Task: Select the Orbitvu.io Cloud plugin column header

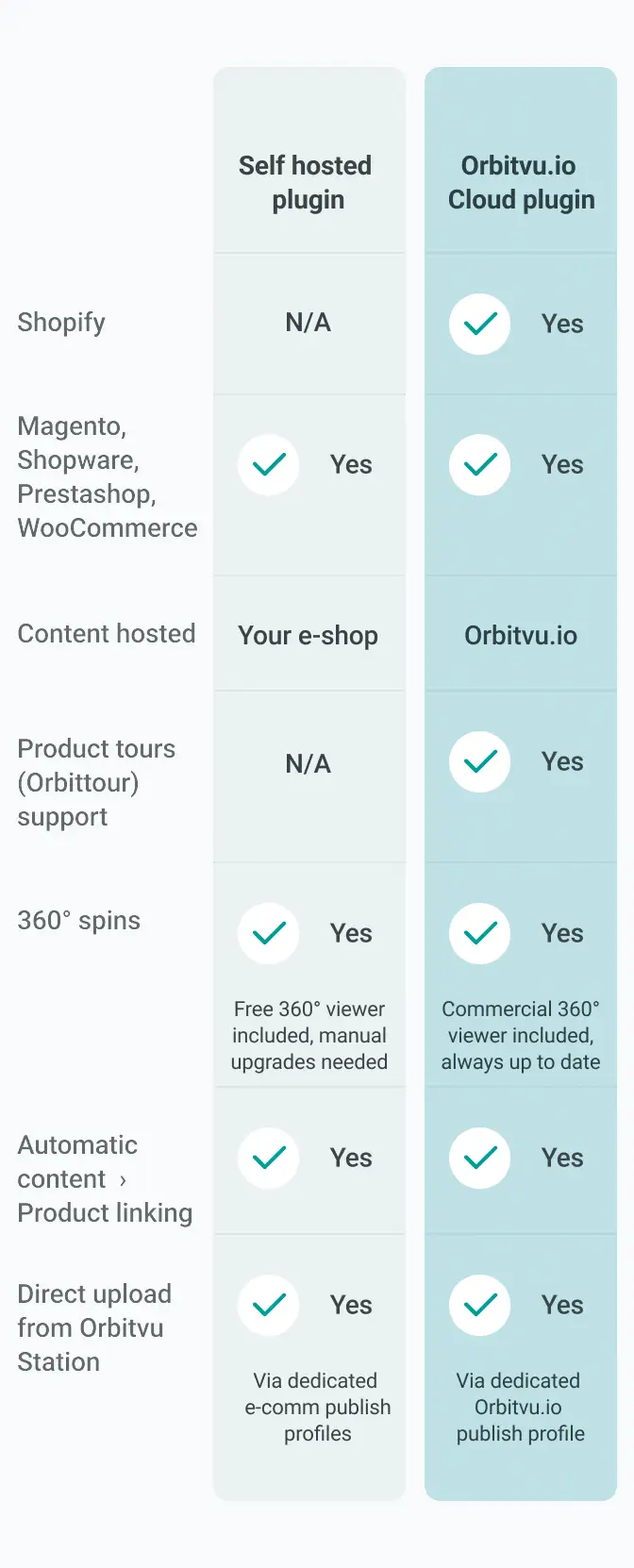Action: [521, 182]
